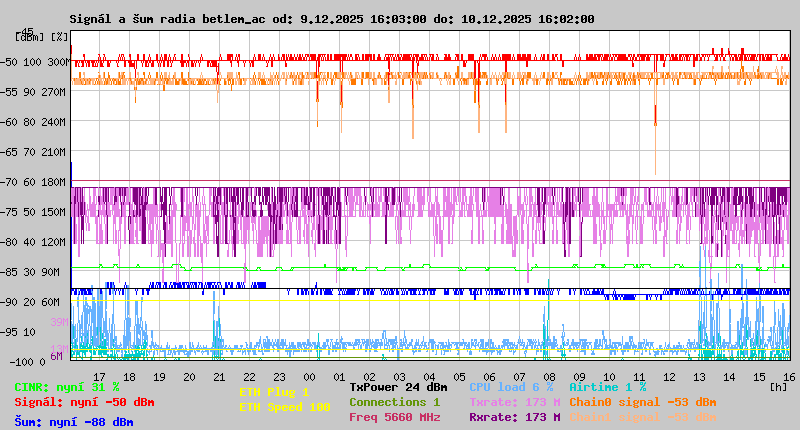This screenshot has width=800, height=430.
Task: Click the Txrate legend label
Action: pyautogui.click(x=514, y=402)
